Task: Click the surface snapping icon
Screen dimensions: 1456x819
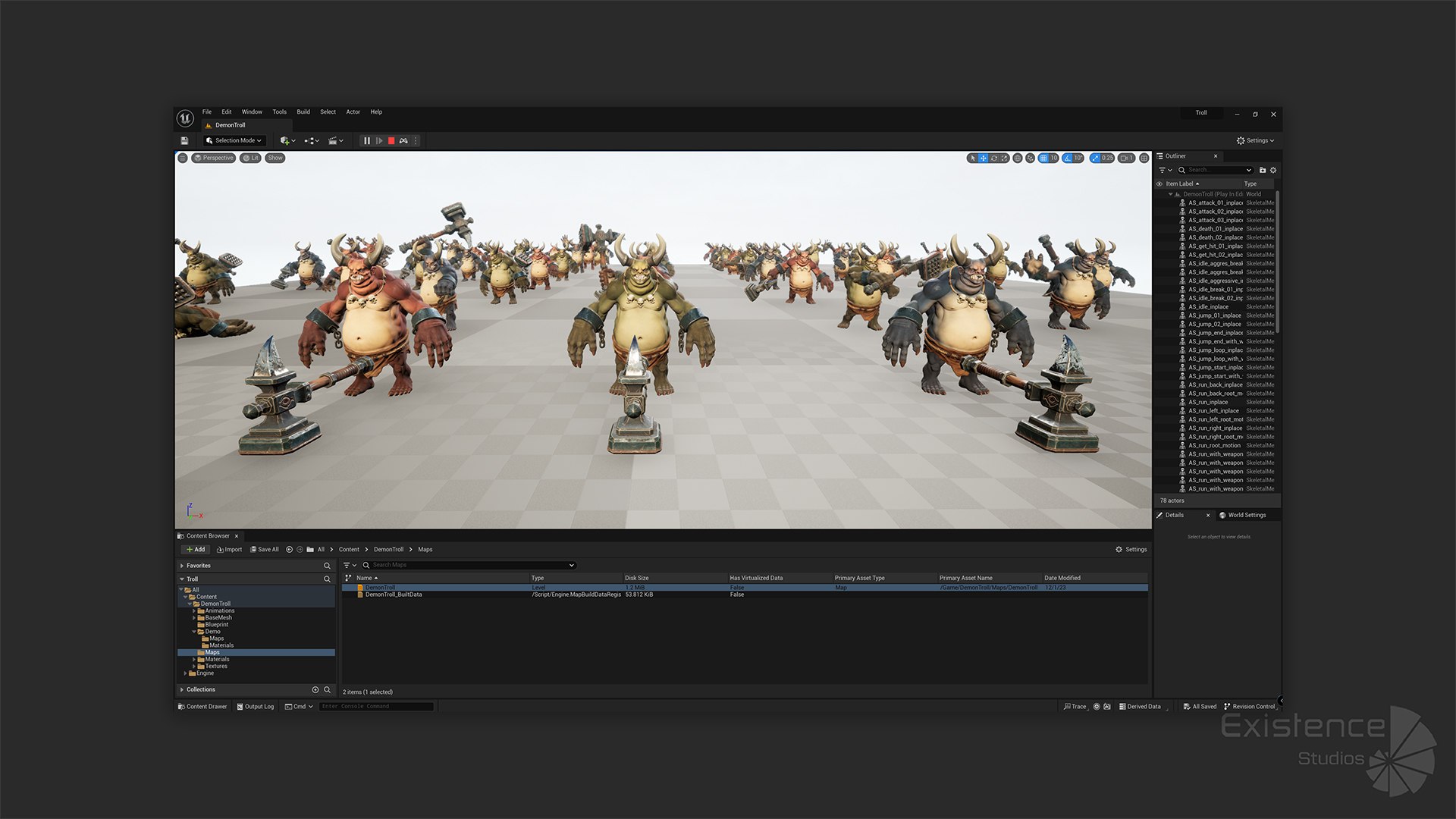Action: coord(1030,158)
